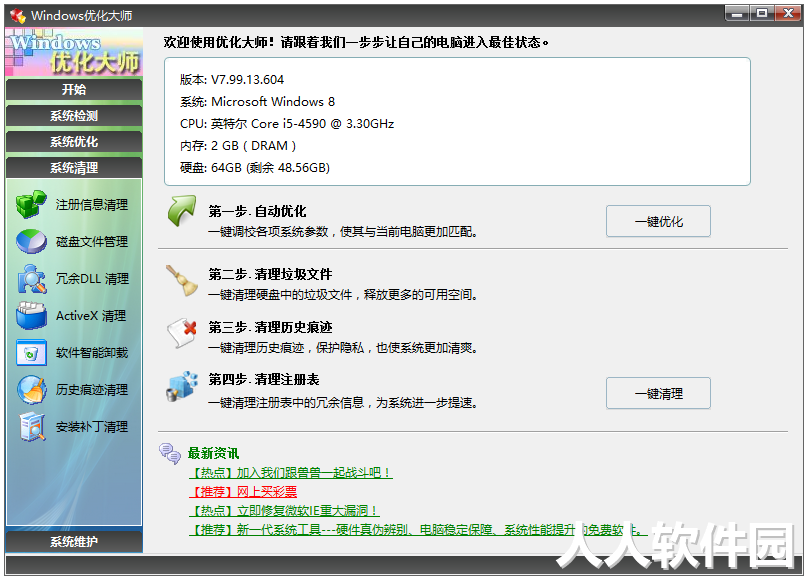Image resolution: width=810 pixels, height=579 pixels.
Task: Open the 系统检测 sidebar section
Action: click(x=74, y=116)
